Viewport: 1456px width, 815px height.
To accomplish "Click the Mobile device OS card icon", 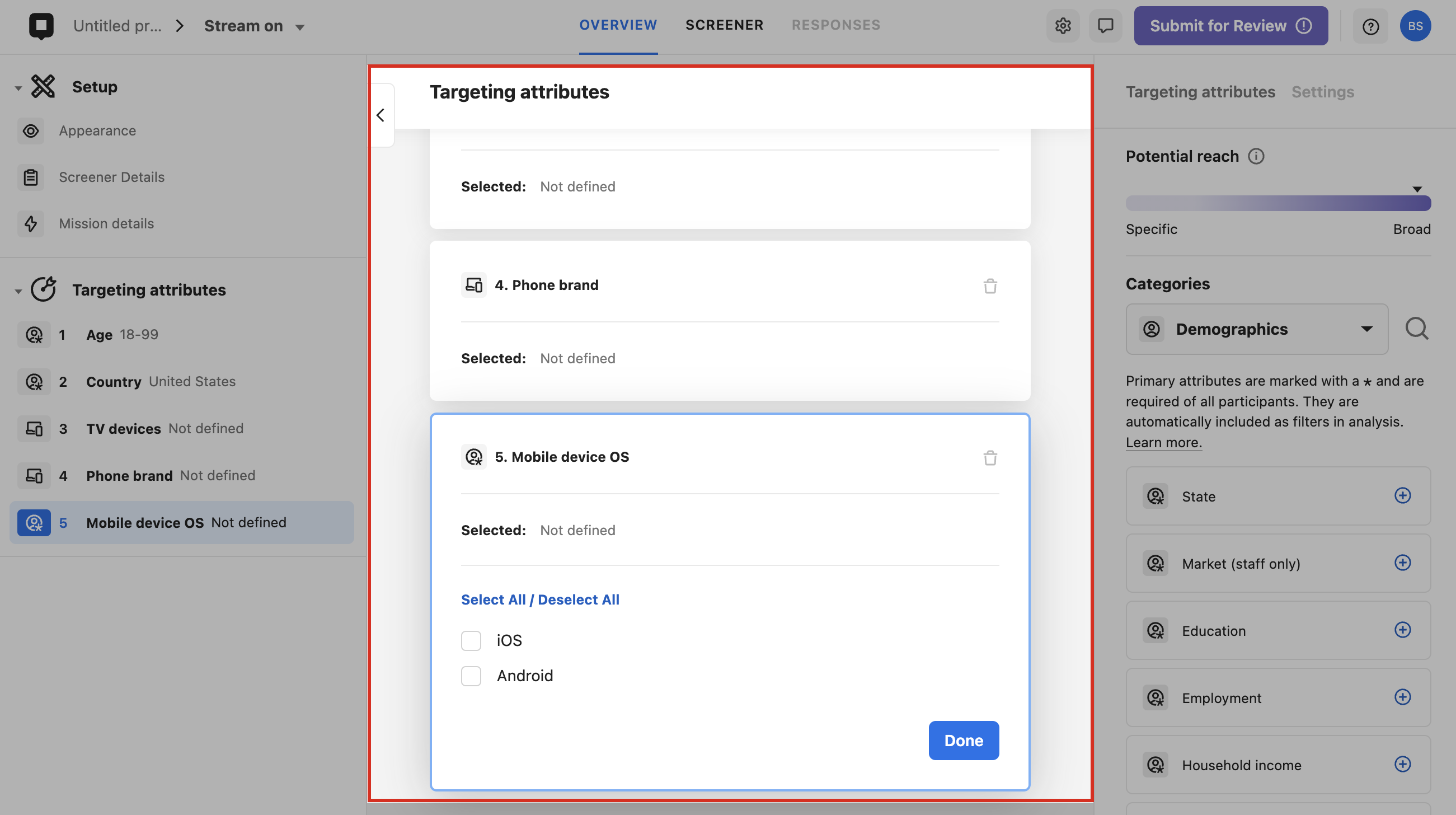I will click(x=473, y=456).
